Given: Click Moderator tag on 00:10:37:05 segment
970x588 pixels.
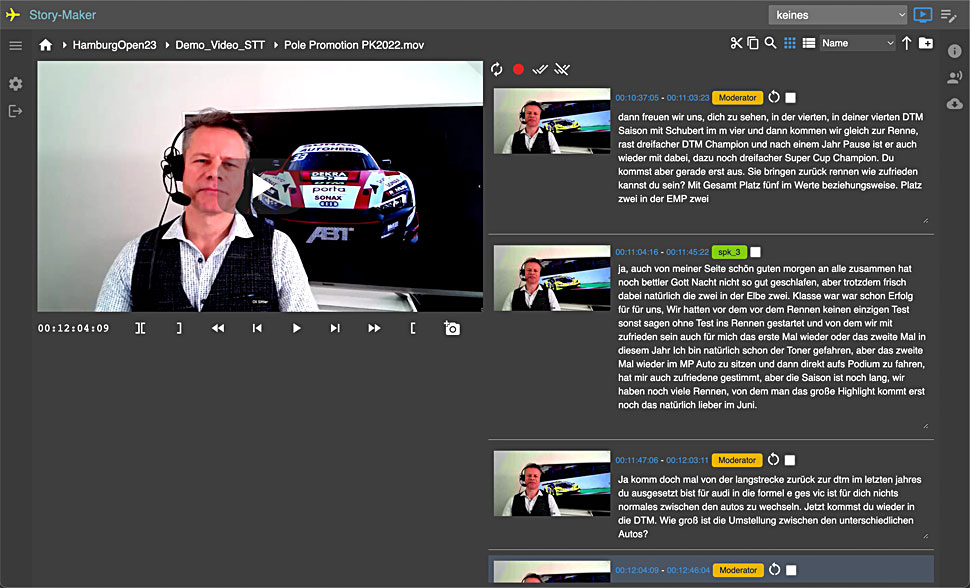Looking at the screenshot, I should click(737, 98).
